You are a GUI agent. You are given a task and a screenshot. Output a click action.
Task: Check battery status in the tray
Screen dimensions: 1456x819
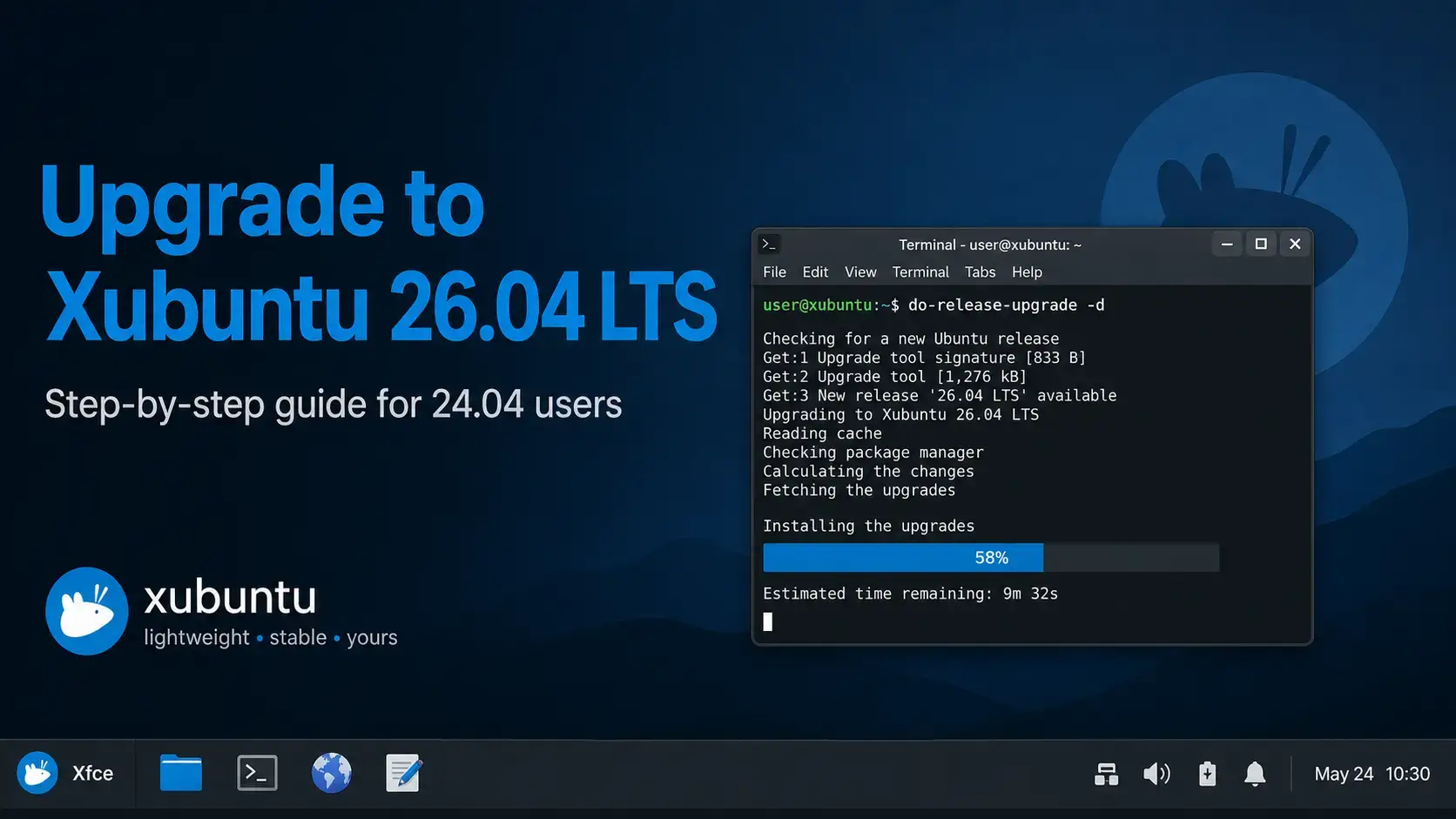tap(1206, 773)
